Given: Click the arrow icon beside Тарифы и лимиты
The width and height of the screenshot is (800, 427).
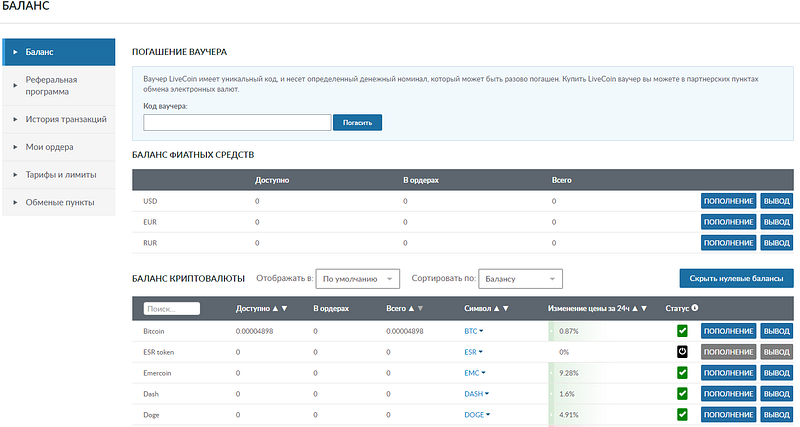Looking at the screenshot, I should (x=15, y=174).
